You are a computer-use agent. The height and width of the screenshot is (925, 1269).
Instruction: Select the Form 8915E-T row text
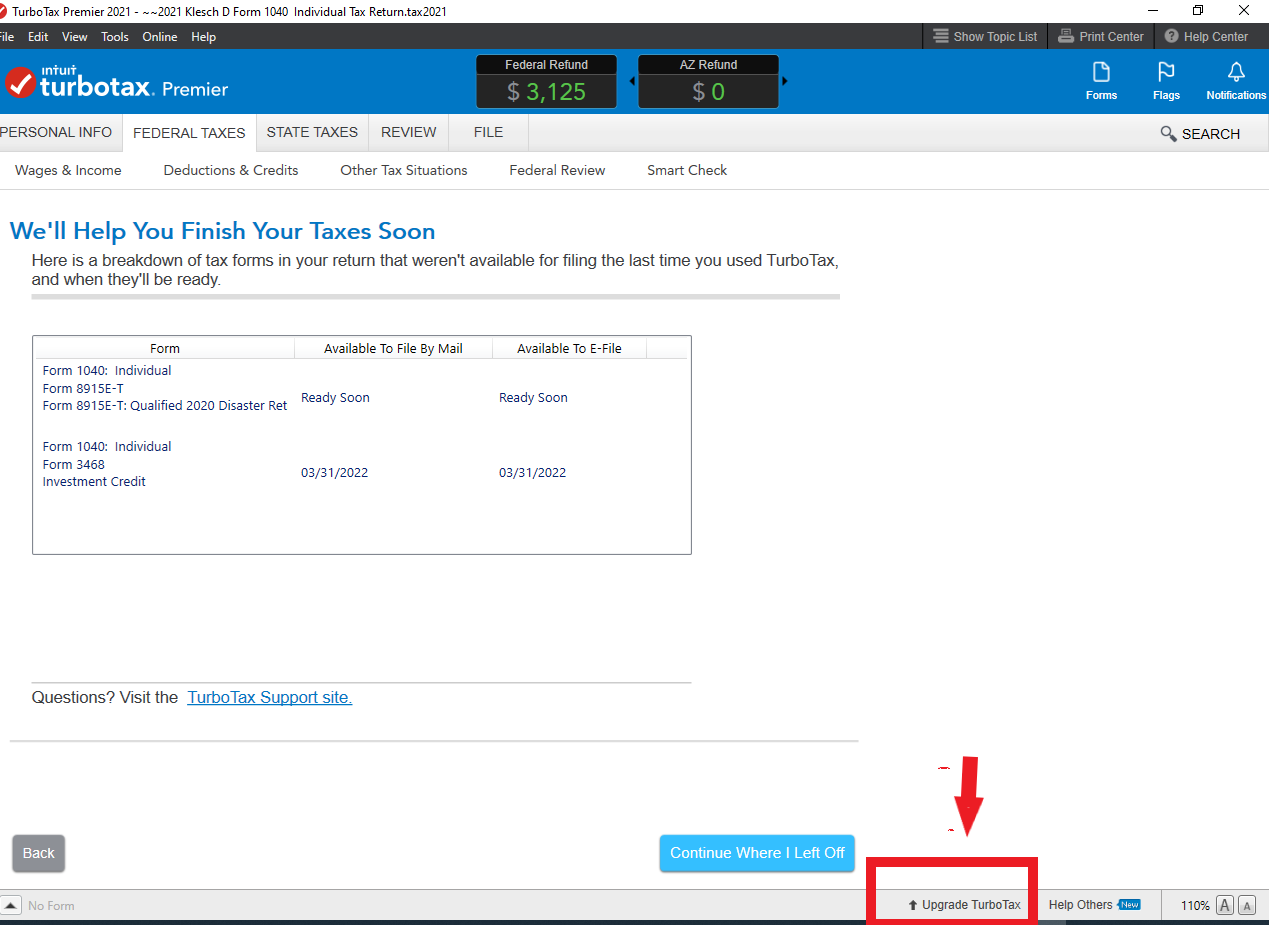point(83,388)
